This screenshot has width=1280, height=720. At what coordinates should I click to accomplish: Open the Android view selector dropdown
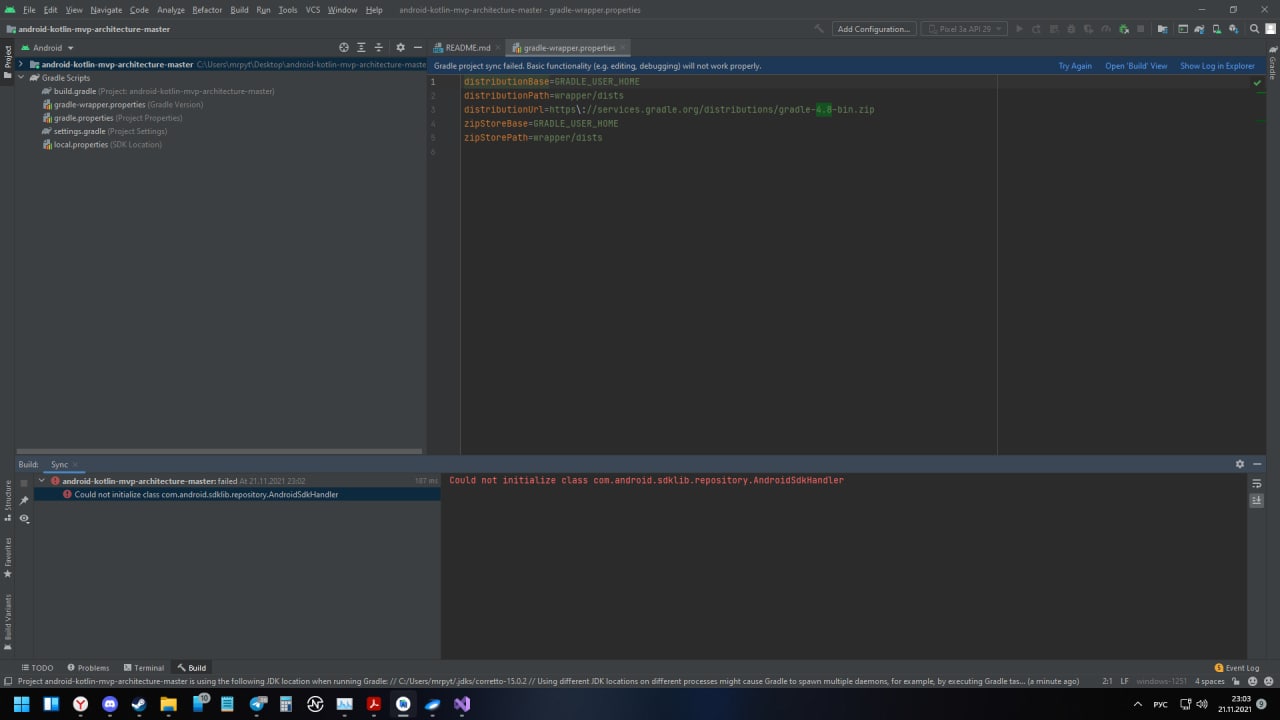pyautogui.click(x=47, y=47)
